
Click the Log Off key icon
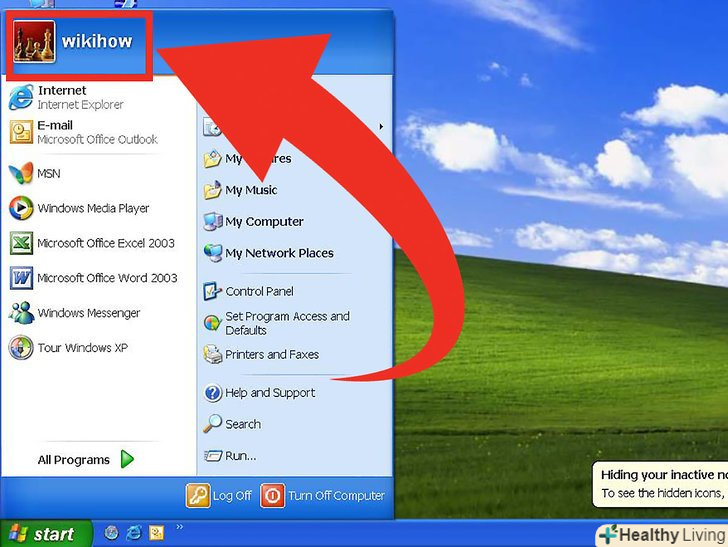coord(198,495)
